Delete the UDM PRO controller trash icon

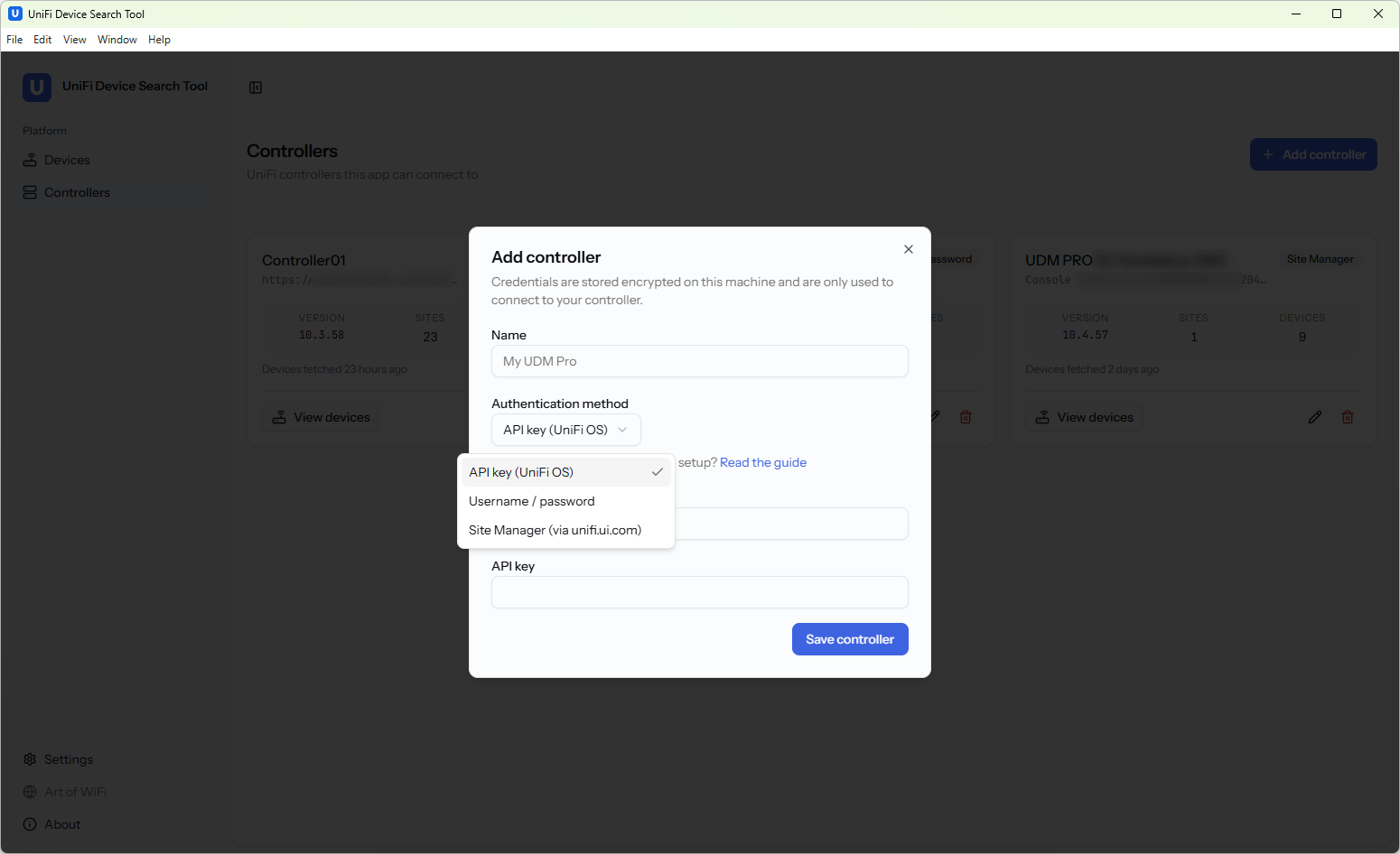coord(1348,417)
